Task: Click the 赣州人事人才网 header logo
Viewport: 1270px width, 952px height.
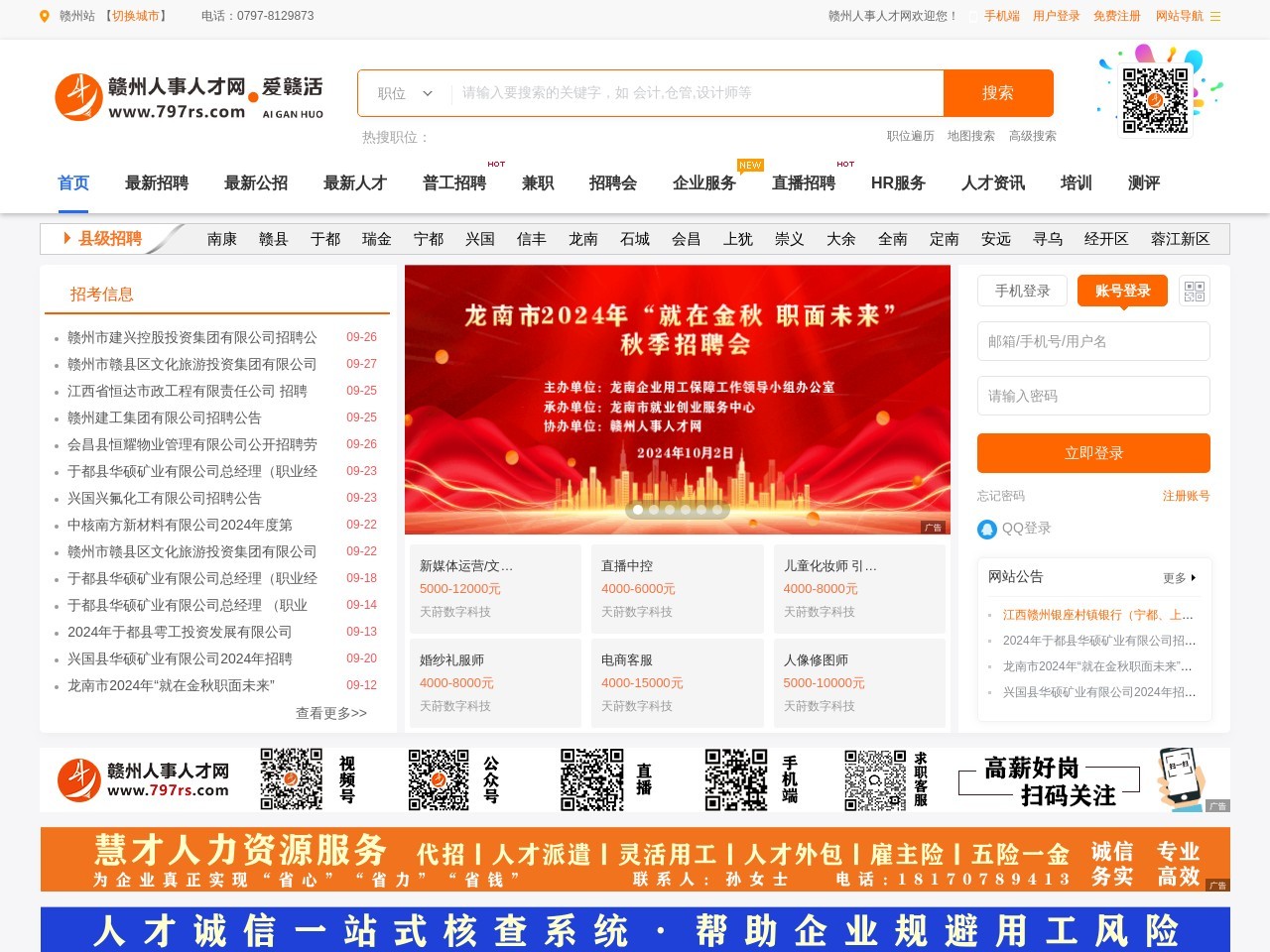Action: [x=189, y=97]
